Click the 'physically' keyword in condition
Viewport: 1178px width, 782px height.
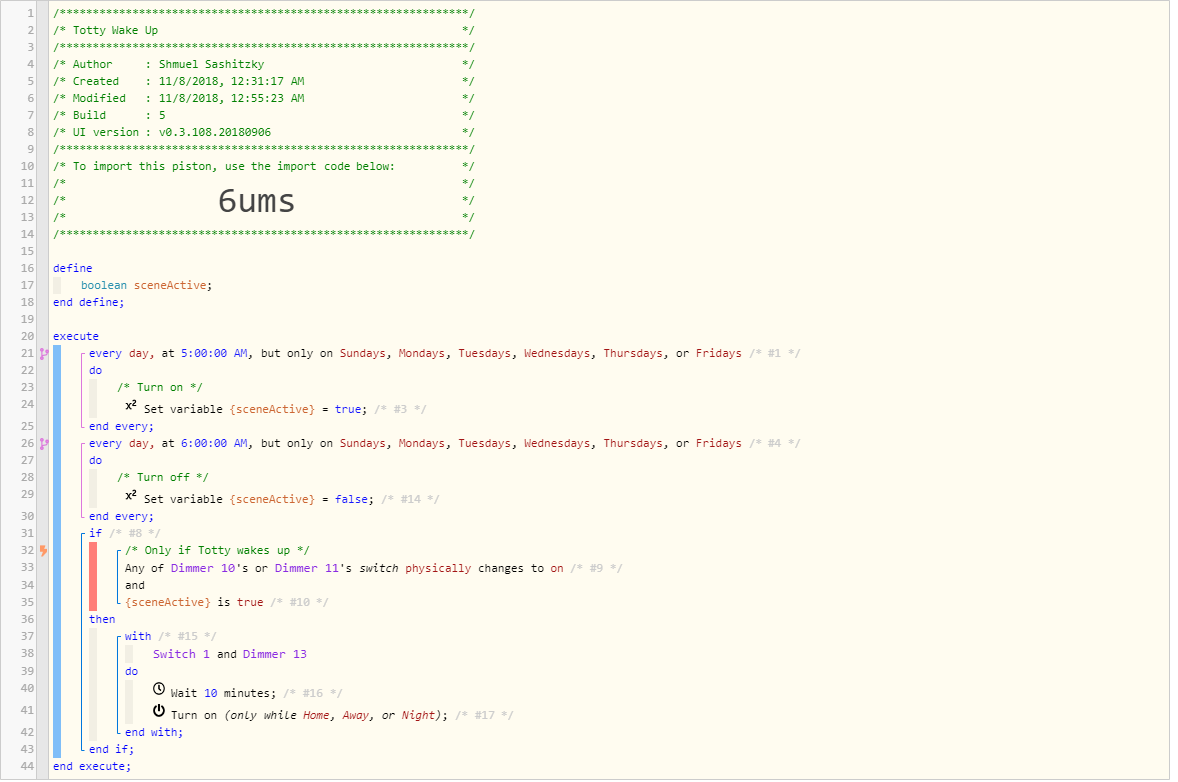(438, 569)
